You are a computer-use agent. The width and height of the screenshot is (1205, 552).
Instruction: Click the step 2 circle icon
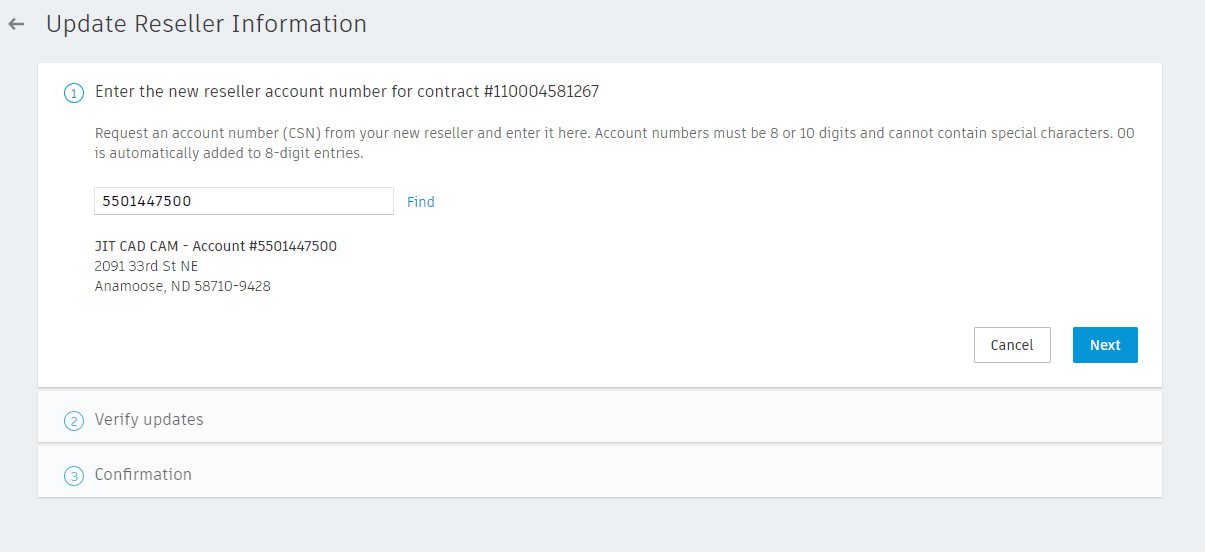[74, 421]
